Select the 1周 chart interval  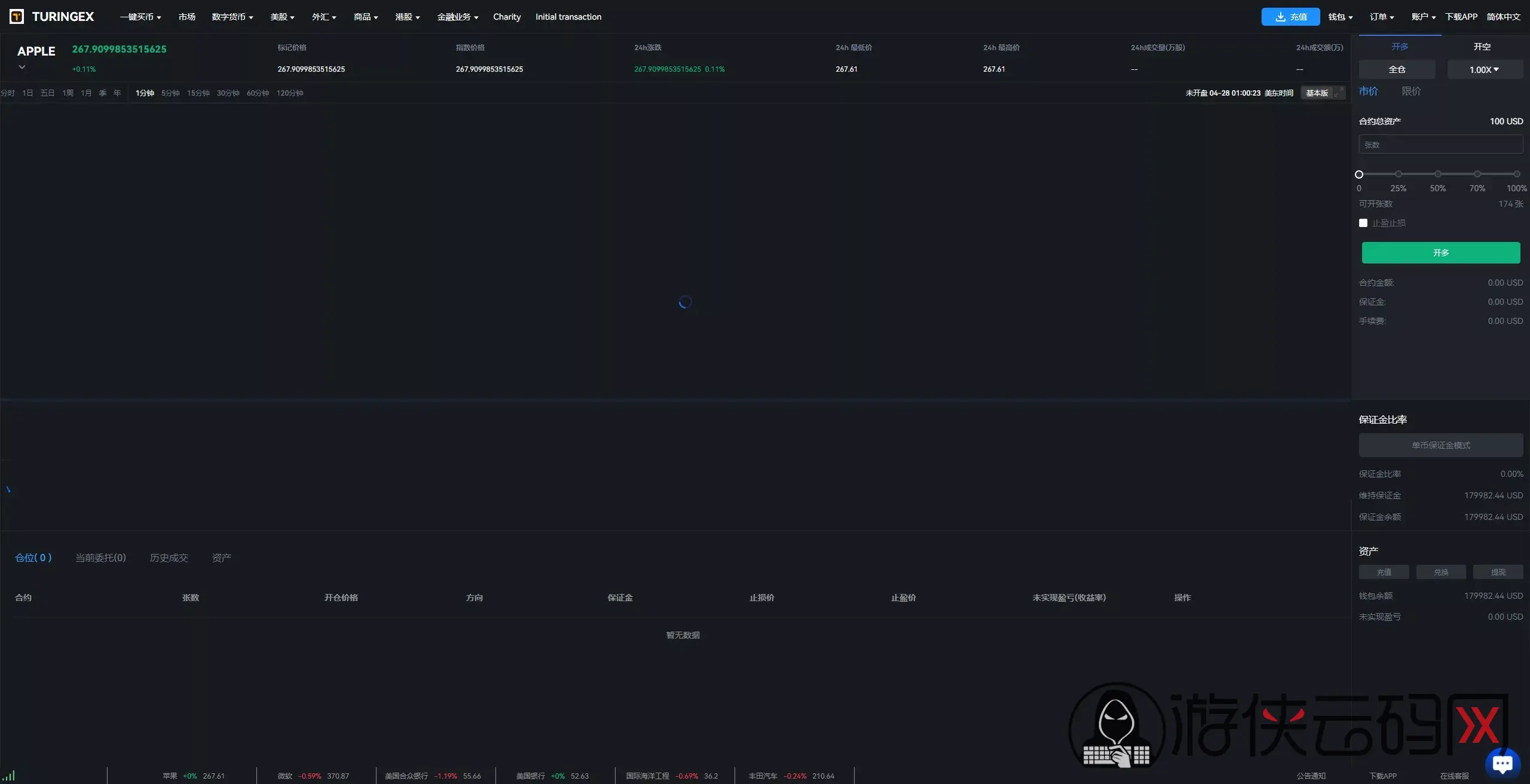[x=68, y=93]
